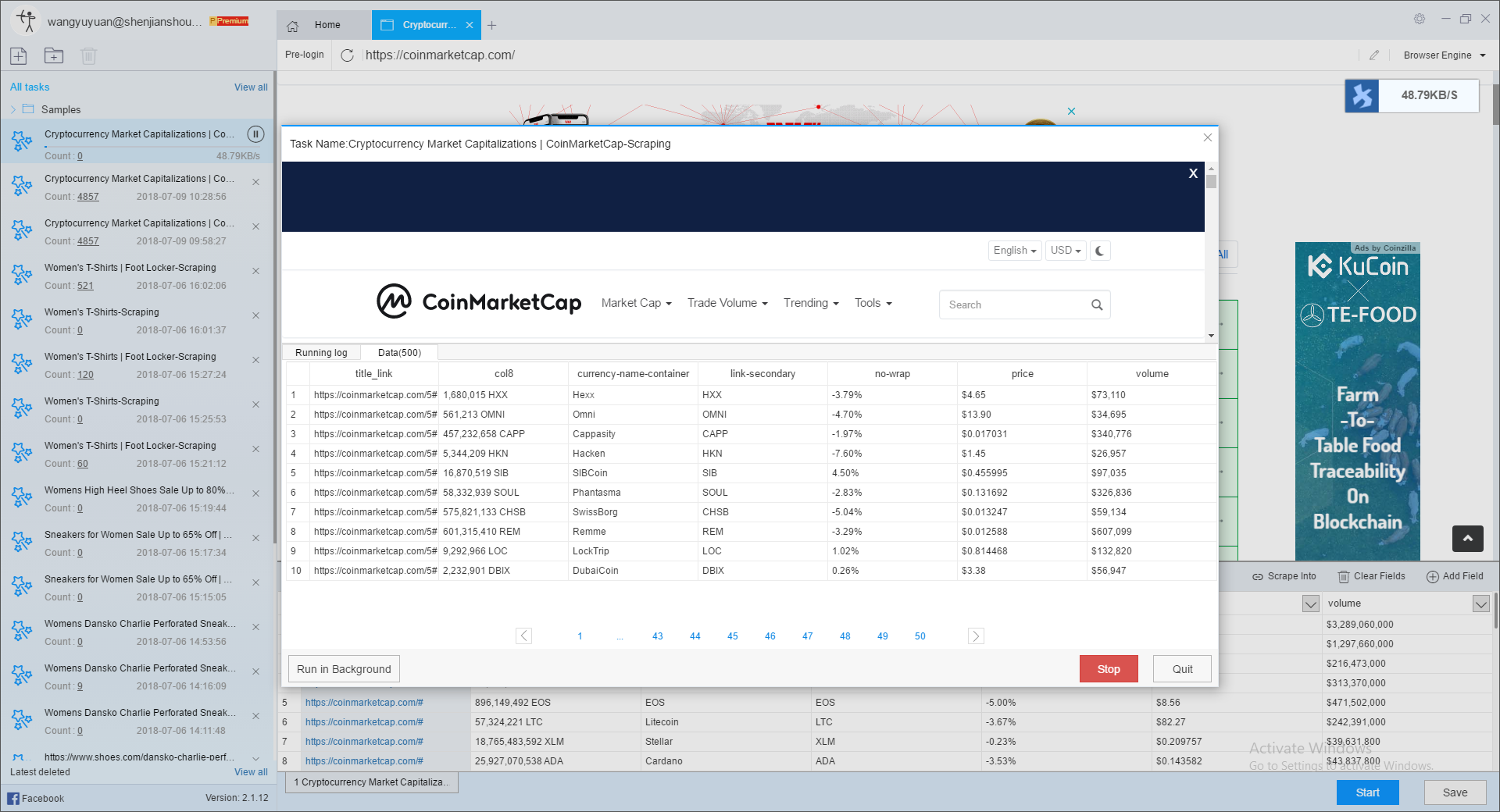Viewport: 1500px width, 812px height.
Task: Click Add Field button
Action: click(x=1455, y=576)
